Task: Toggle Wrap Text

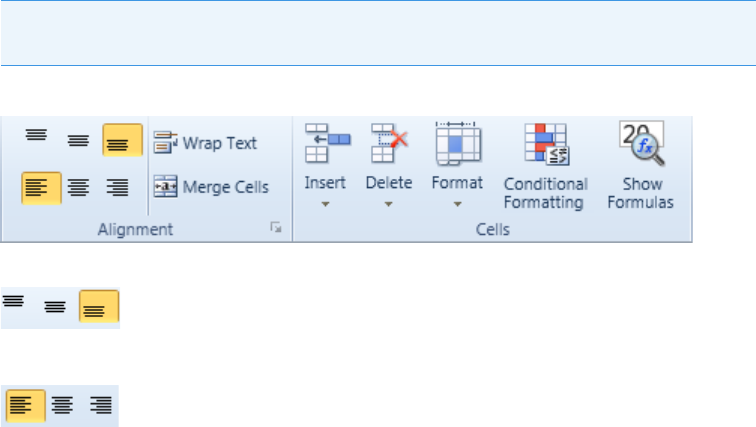Action: click(x=205, y=143)
